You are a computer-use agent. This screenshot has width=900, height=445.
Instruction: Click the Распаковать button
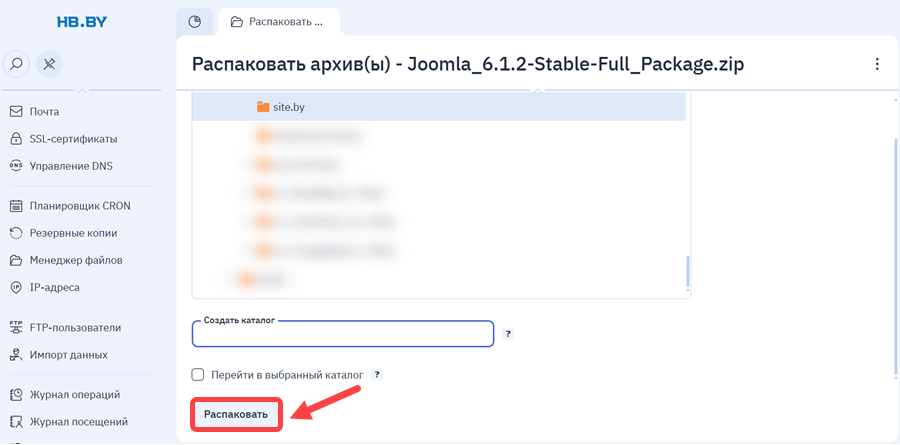[x=236, y=414]
